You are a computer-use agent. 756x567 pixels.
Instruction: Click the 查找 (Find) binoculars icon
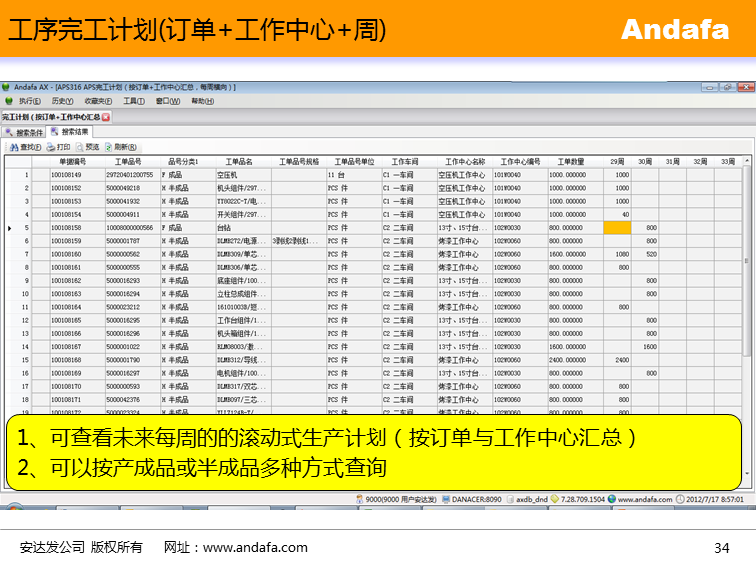click(13, 147)
